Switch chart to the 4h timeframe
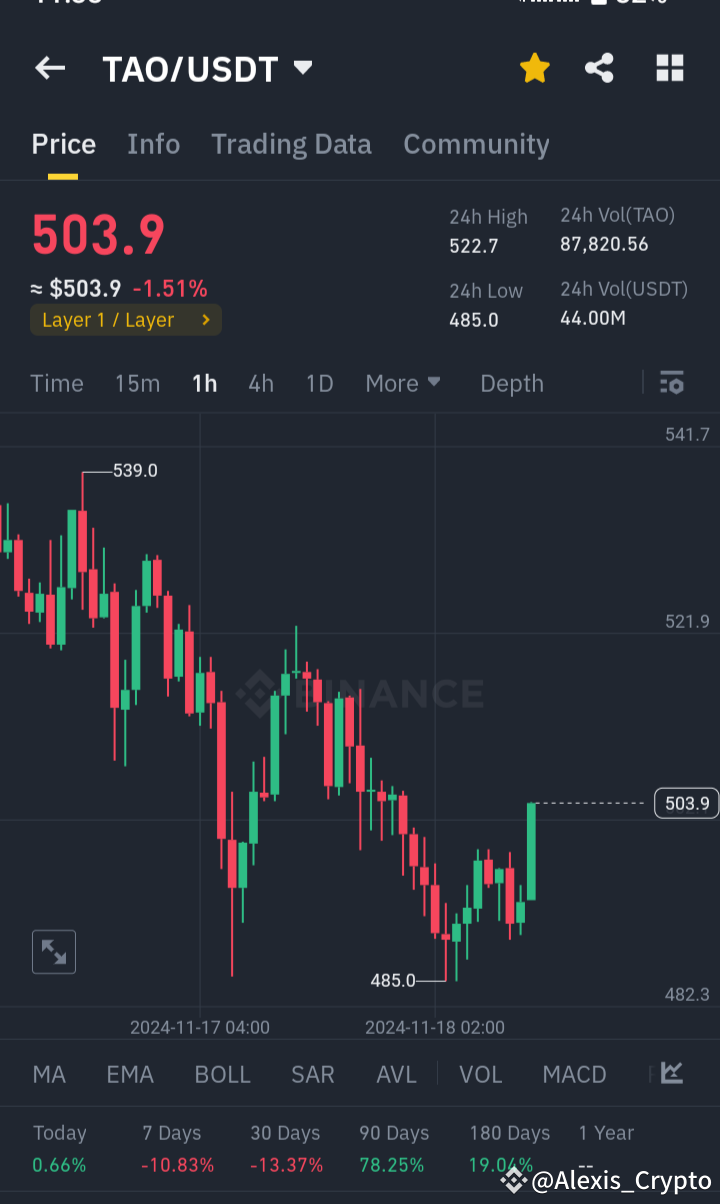Image resolution: width=720 pixels, height=1204 pixels. pyautogui.click(x=260, y=383)
